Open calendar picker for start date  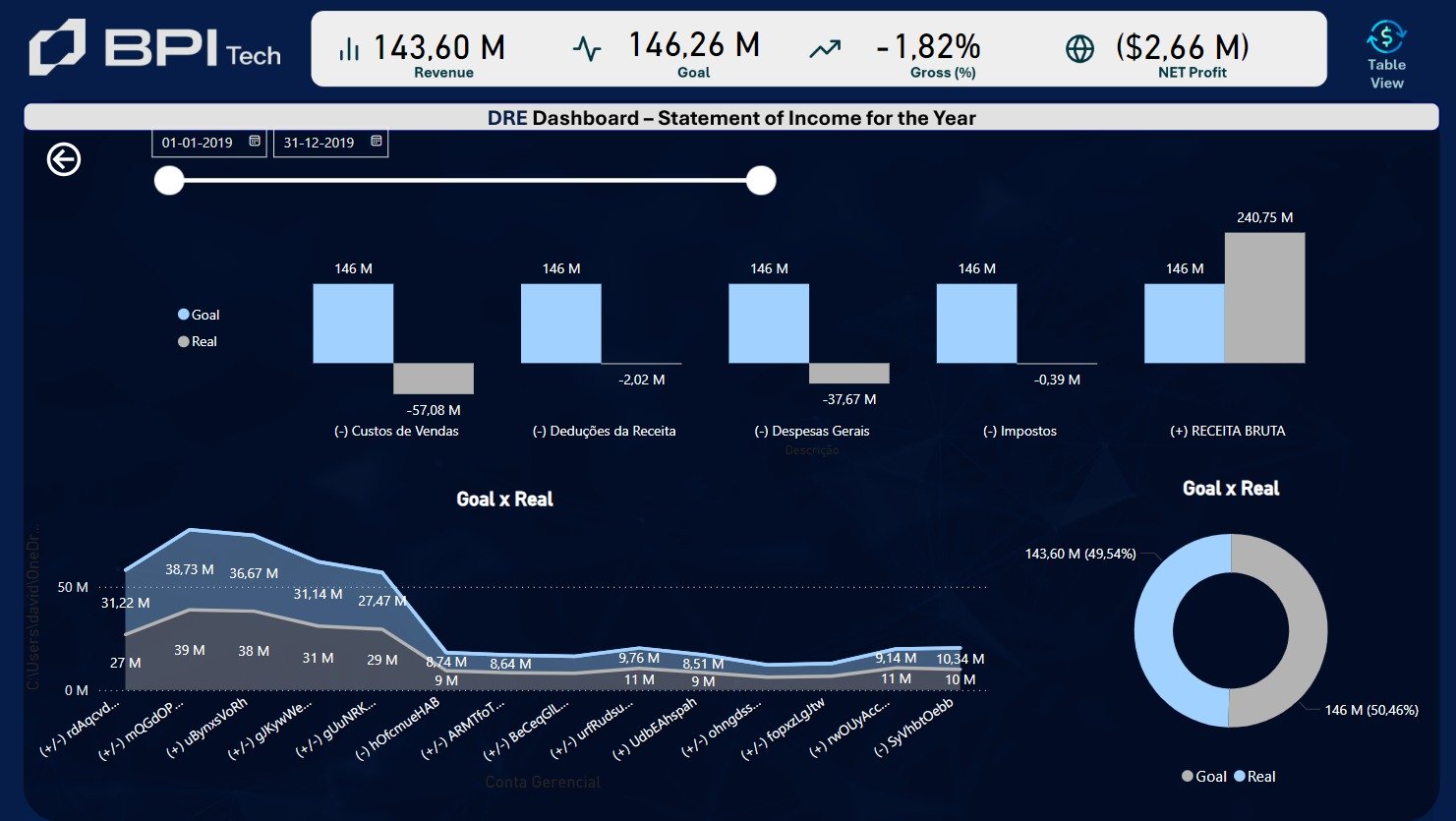pyautogui.click(x=255, y=142)
